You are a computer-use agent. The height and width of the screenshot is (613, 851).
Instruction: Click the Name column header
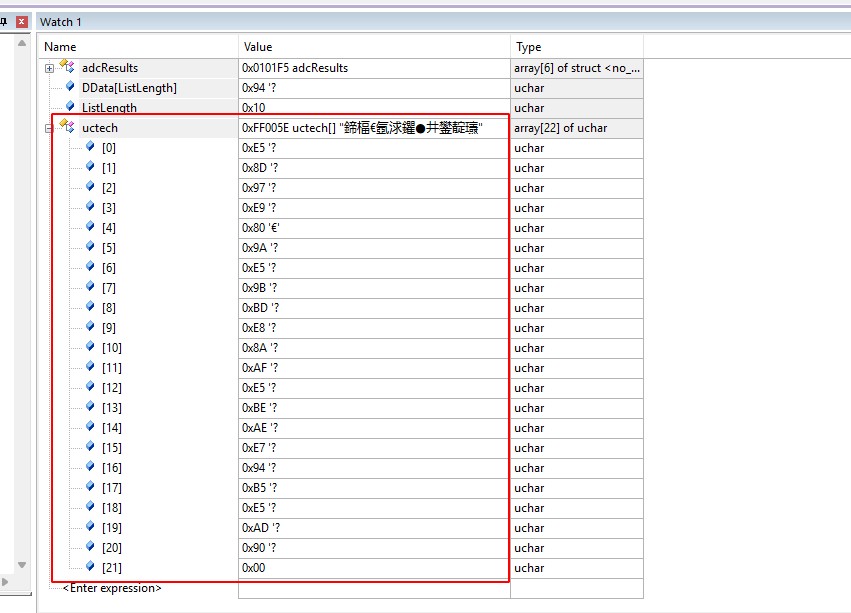pos(60,47)
